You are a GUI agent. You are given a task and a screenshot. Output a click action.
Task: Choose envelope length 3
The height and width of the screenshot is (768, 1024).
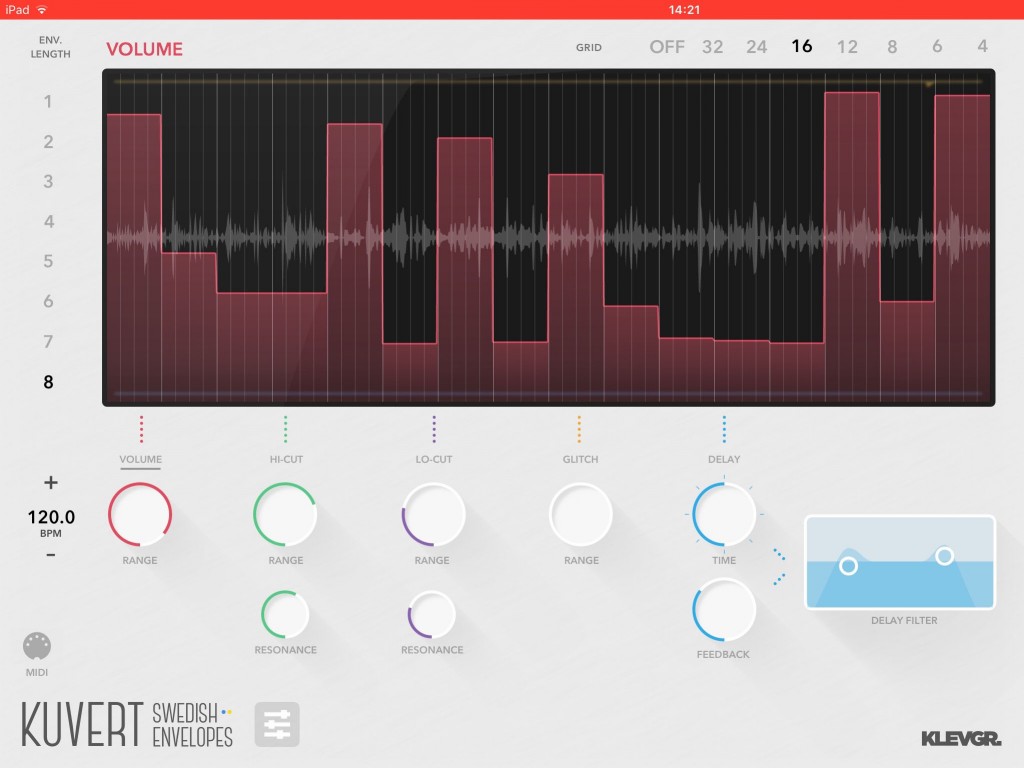tap(48, 182)
